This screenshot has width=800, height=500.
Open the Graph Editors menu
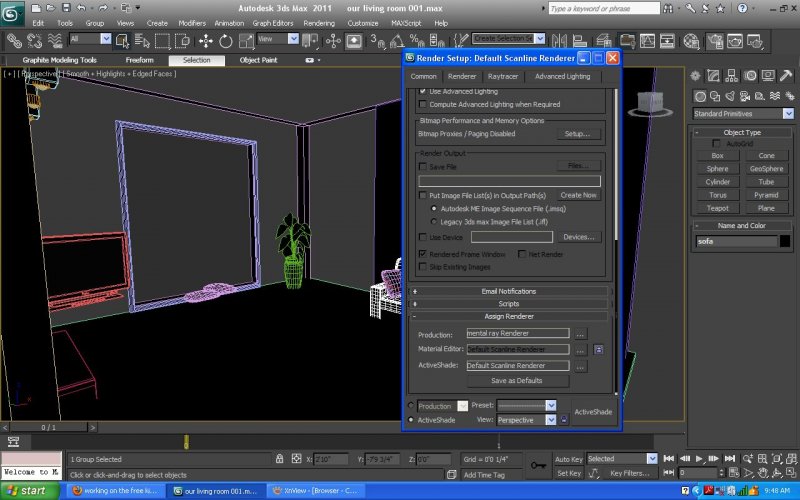coord(273,23)
